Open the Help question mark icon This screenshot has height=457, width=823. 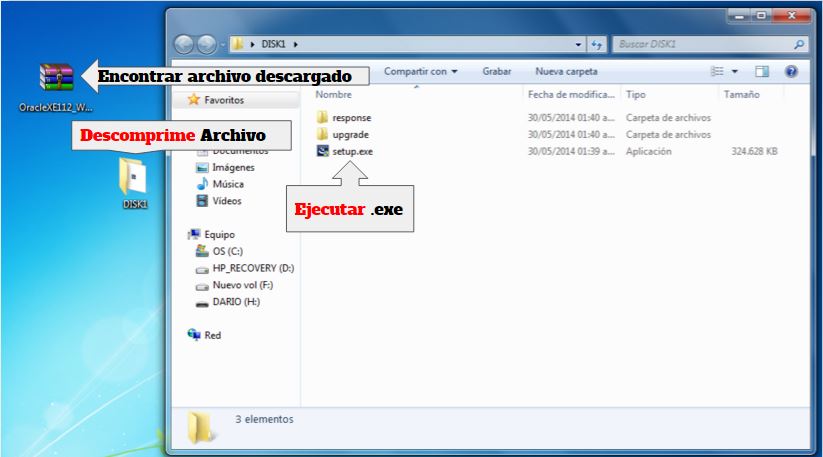click(x=791, y=72)
